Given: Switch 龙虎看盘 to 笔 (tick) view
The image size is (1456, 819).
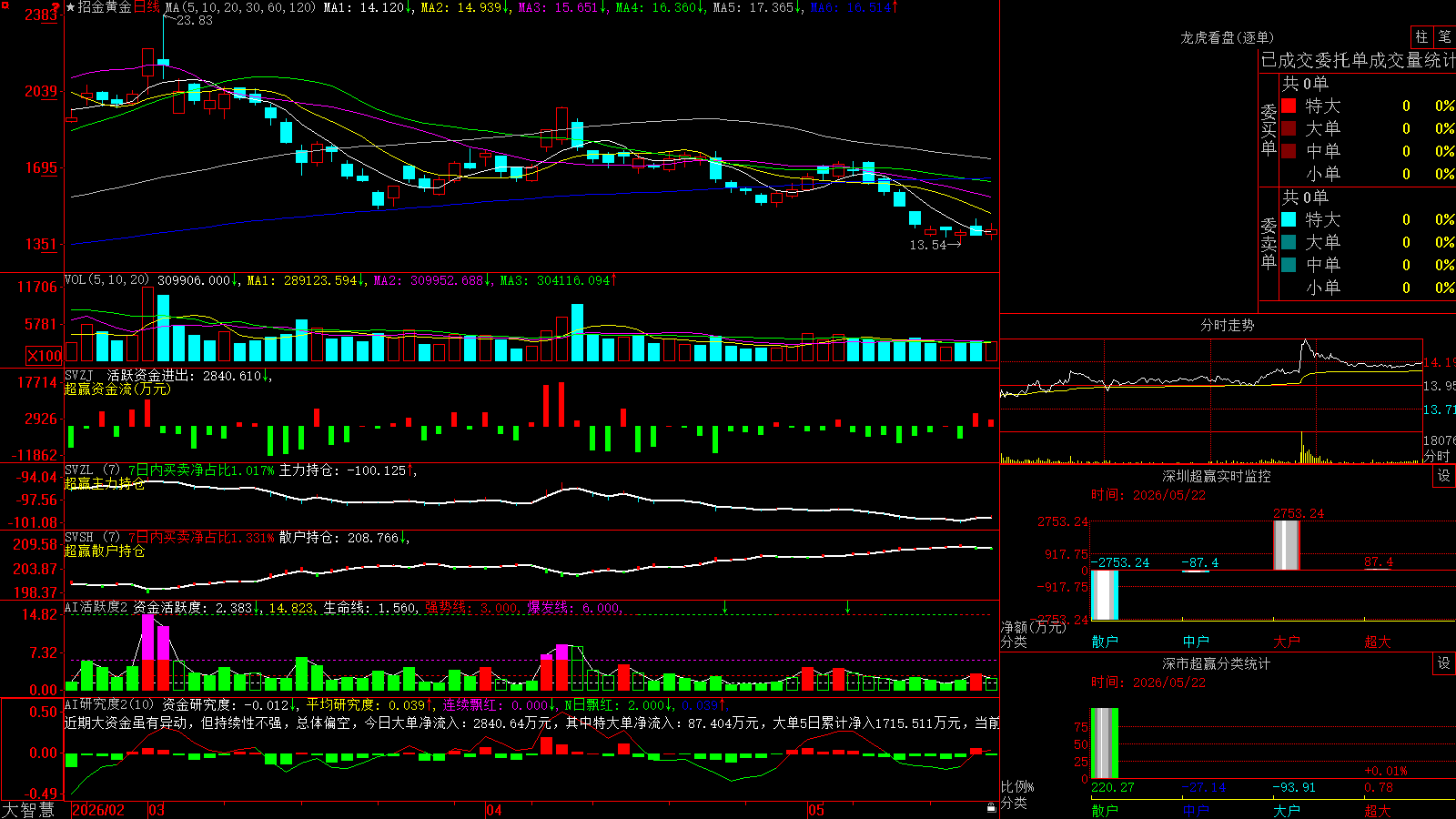Looking at the screenshot, I should 1444,37.
